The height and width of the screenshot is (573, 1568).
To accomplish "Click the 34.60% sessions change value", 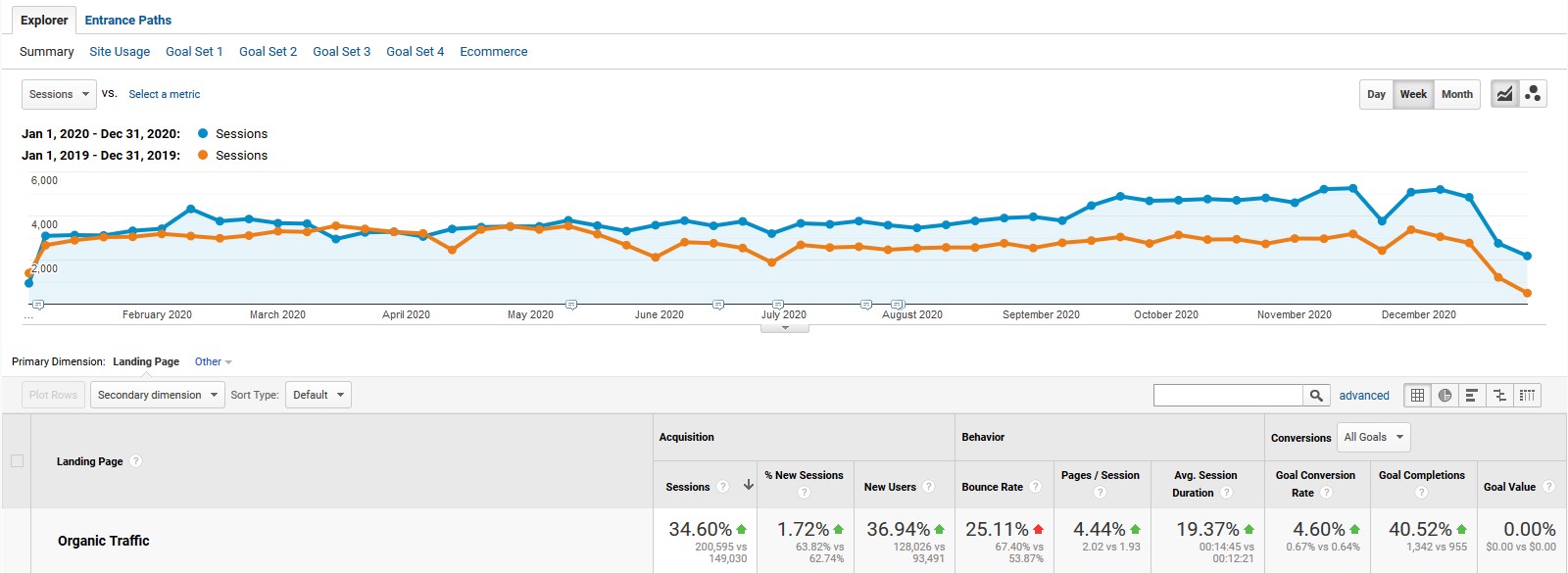I will 700,529.
